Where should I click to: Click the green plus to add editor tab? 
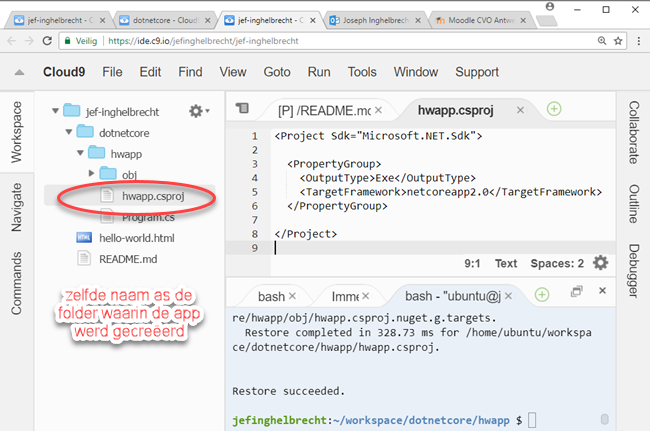pos(553,109)
